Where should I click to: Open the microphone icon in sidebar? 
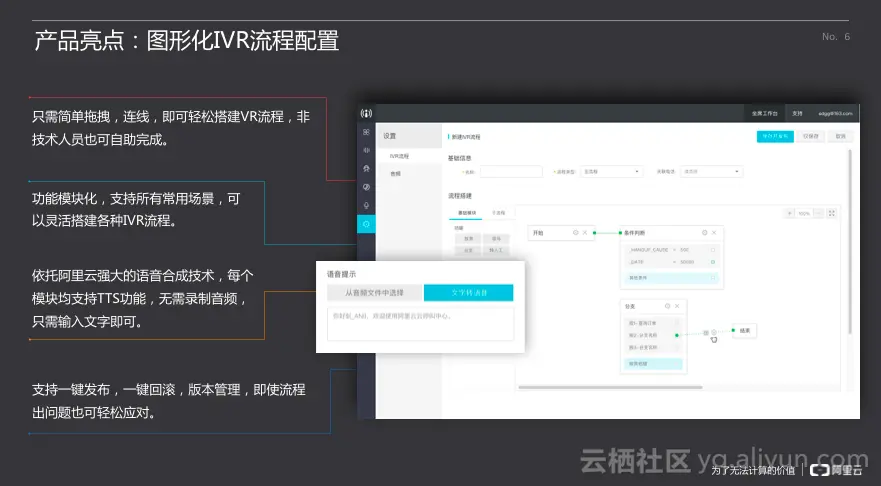tap(366, 206)
